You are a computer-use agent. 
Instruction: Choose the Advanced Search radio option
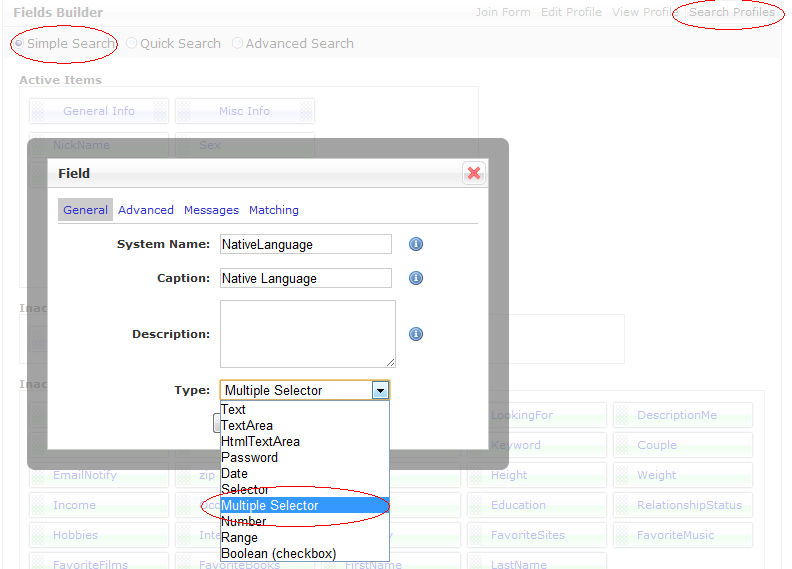coord(237,44)
